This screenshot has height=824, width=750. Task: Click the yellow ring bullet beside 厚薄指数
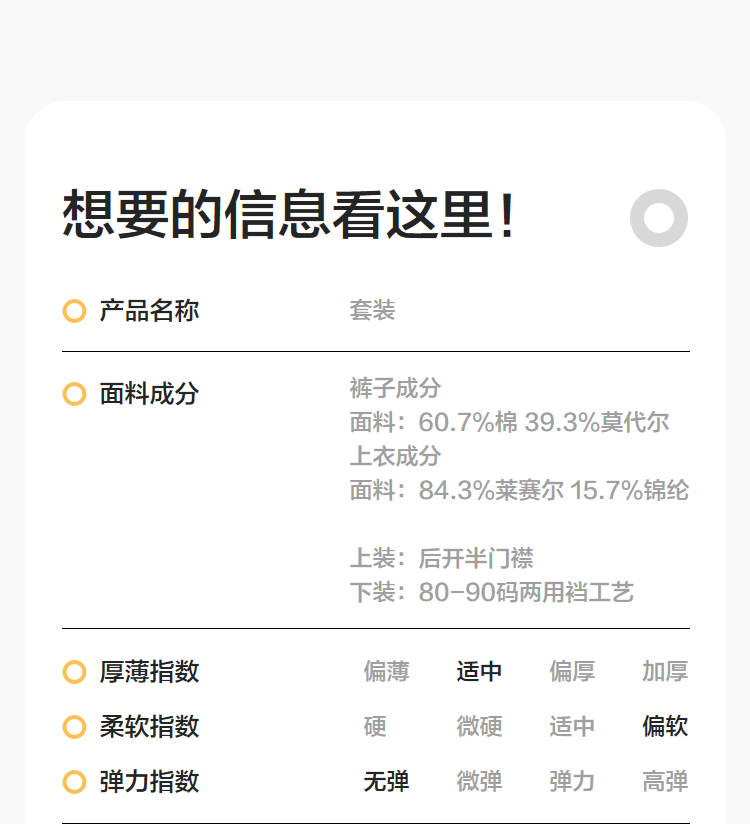[74, 672]
